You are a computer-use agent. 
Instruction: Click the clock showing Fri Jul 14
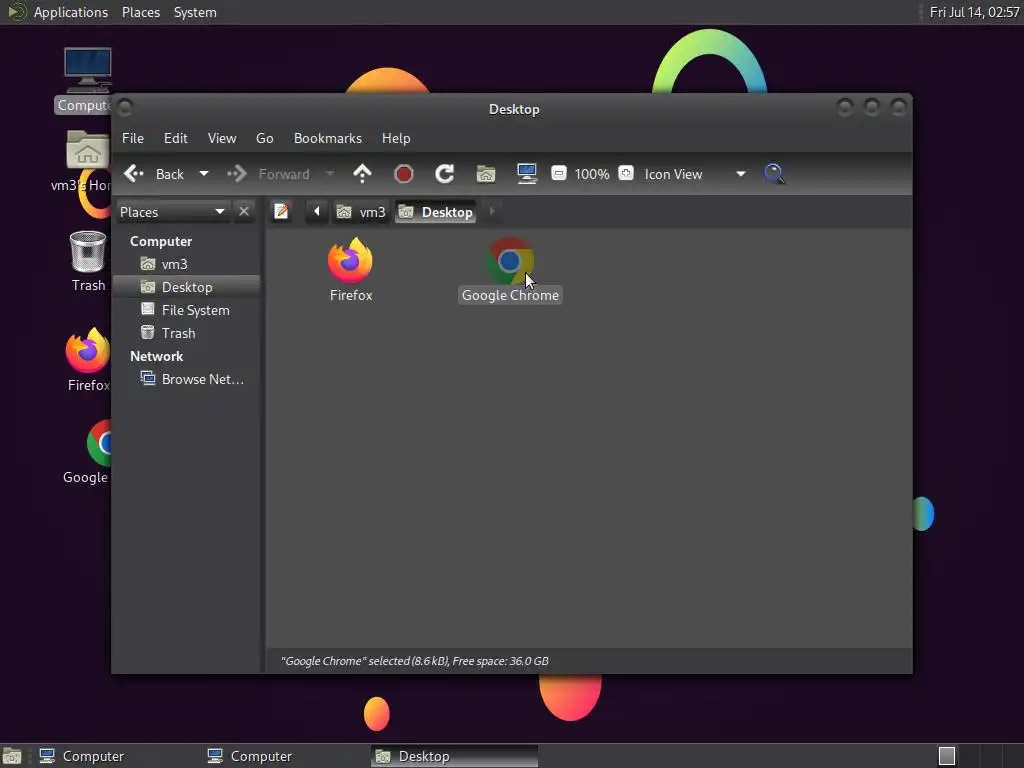[x=974, y=12]
